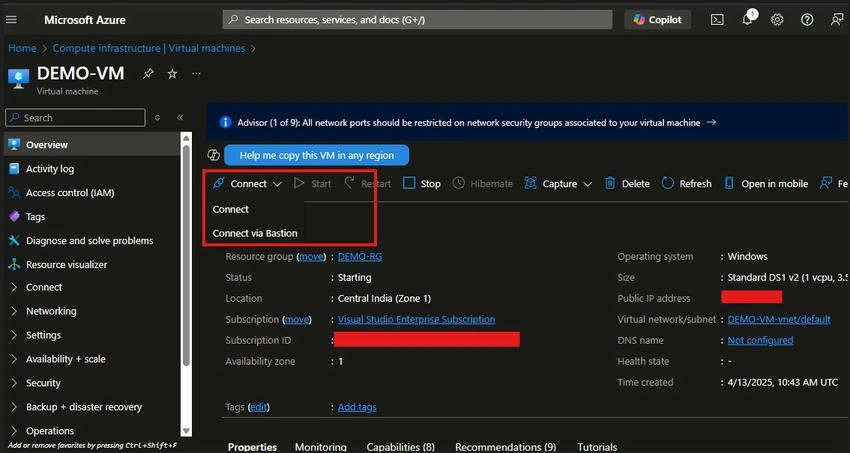Click the Restart toolbar button
This screenshot has height=453, width=850.
pos(368,184)
